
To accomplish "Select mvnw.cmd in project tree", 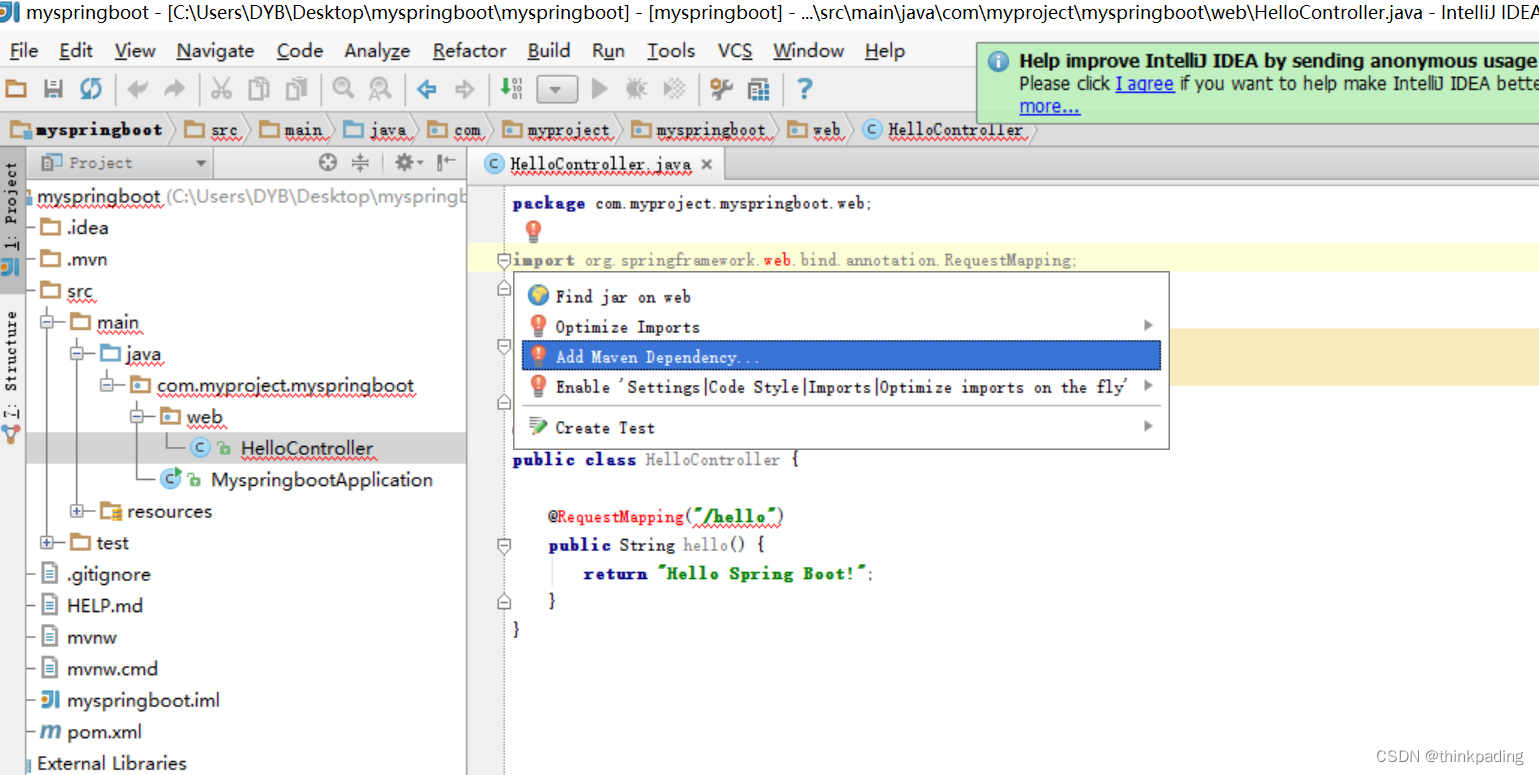I will tap(112, 668).
